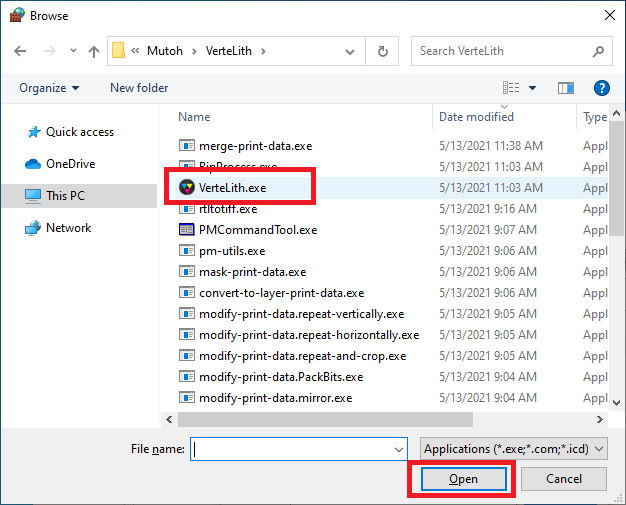Click the search magnifier icon

(598, 51)
